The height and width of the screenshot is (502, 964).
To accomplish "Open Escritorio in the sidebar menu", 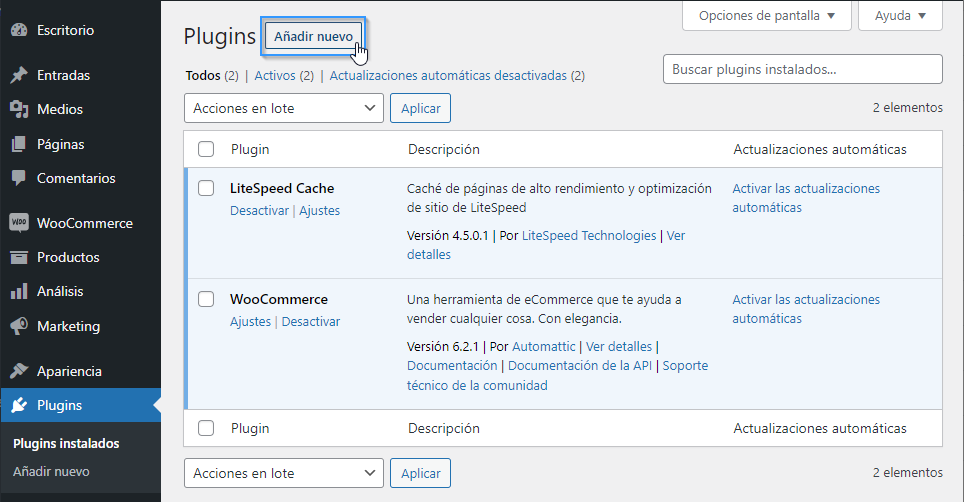I will click(x=65, y=29).
